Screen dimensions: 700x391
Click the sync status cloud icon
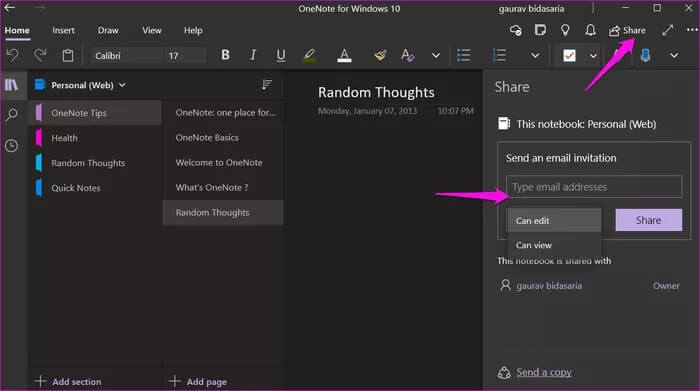tap(516, 30)
